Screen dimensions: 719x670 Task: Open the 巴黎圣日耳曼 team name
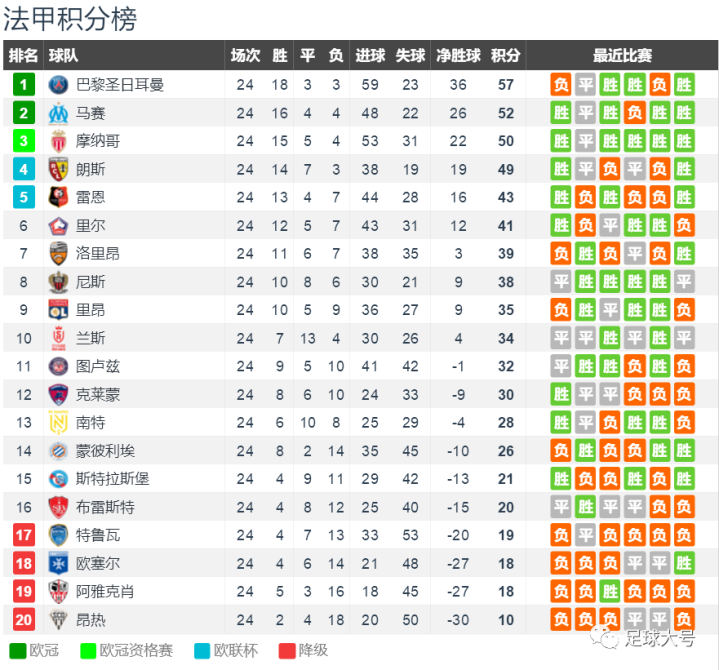[x=120, y=85]
